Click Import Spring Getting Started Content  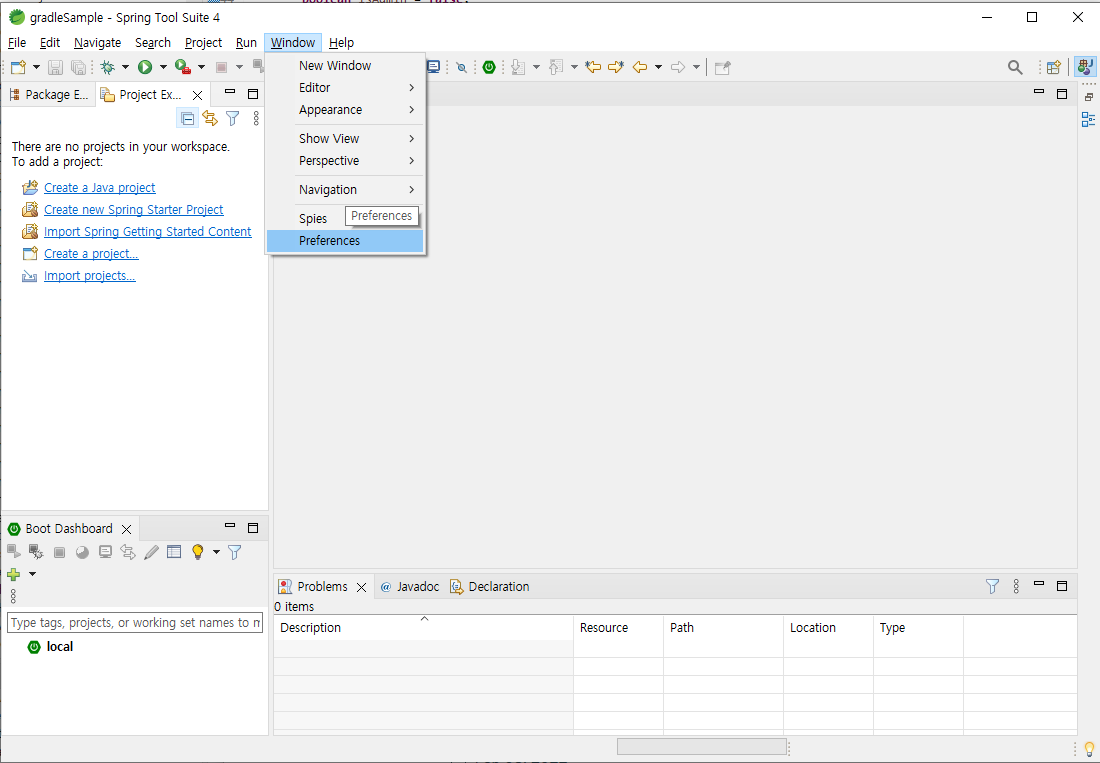coord(147,231)
